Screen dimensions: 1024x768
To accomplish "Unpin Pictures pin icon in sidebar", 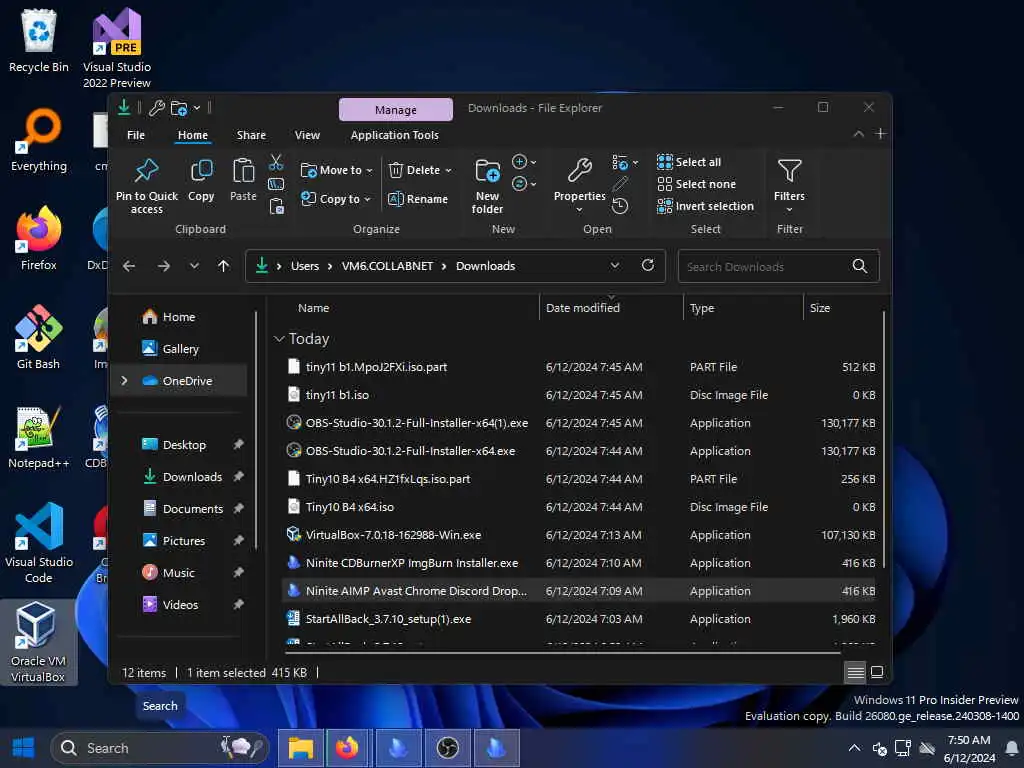I will (238, 540).
